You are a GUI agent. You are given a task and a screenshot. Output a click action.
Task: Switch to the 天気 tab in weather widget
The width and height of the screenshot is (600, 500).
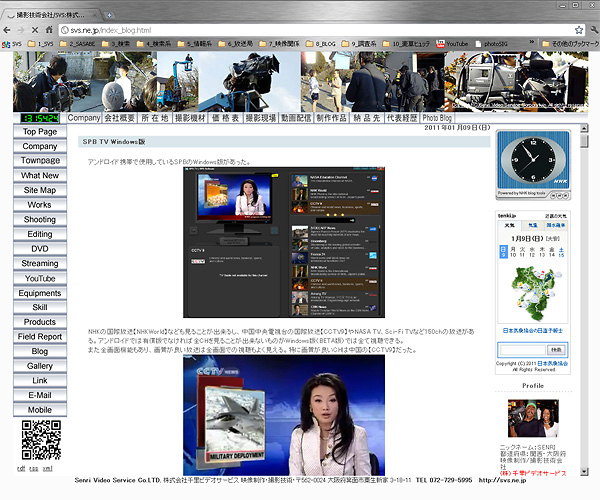tap(508, 227)
